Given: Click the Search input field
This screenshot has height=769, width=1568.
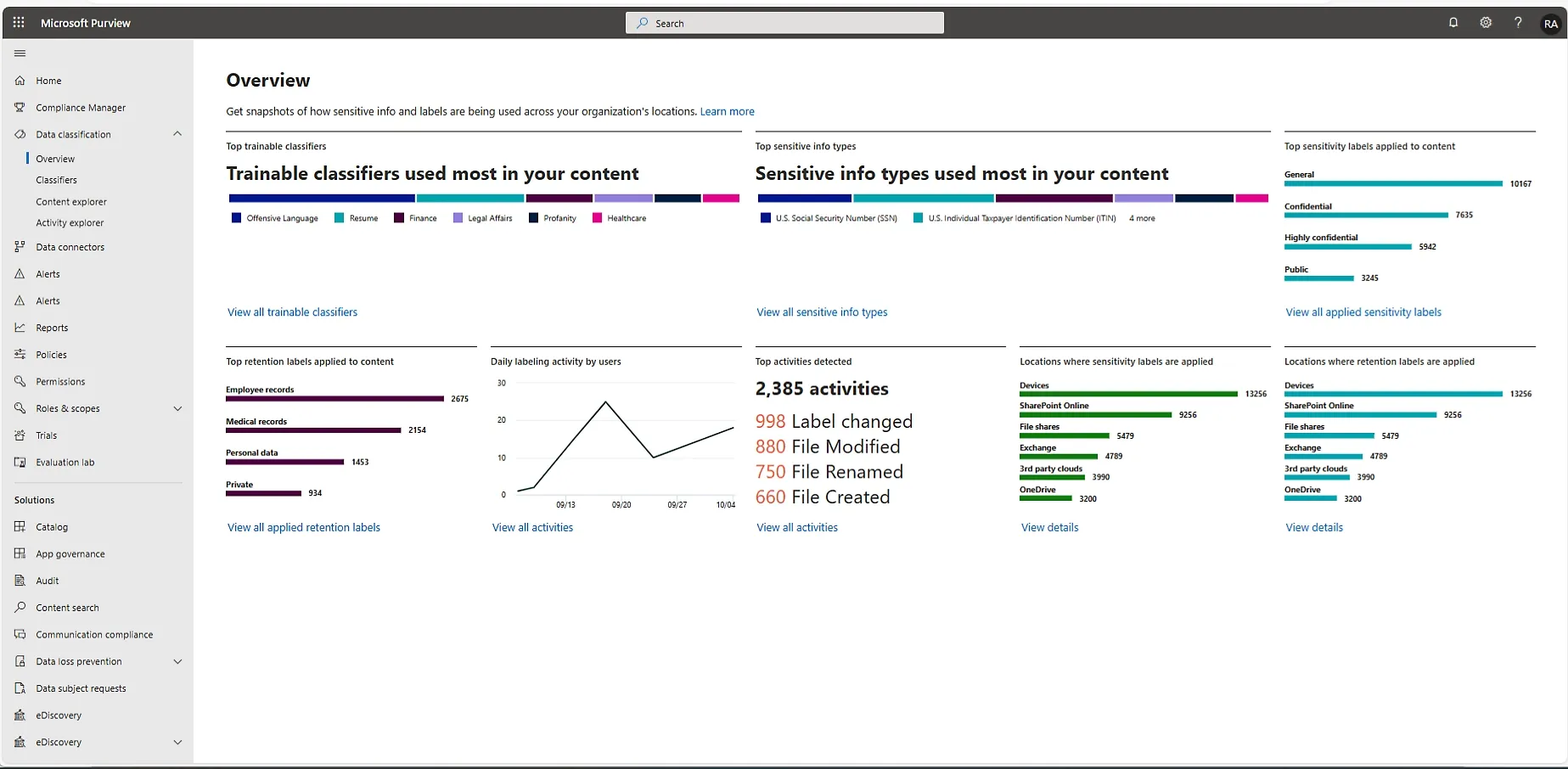Looking at the screenshot, I should click(784, 23).
